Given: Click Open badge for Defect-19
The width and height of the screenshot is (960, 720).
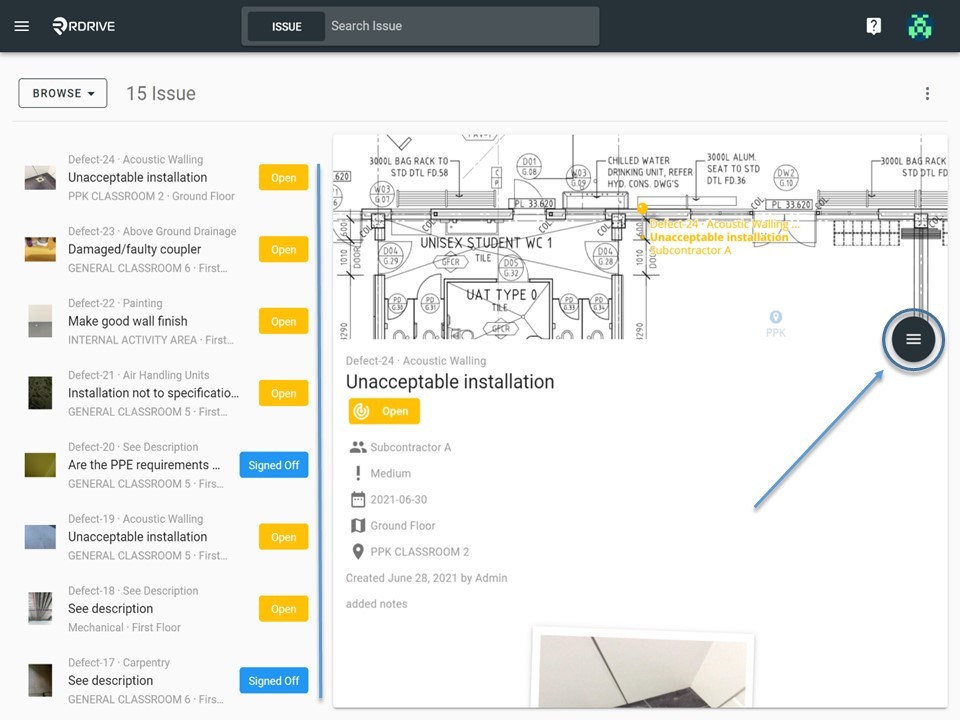Looking at the screenshot, I should coord(283,537).
